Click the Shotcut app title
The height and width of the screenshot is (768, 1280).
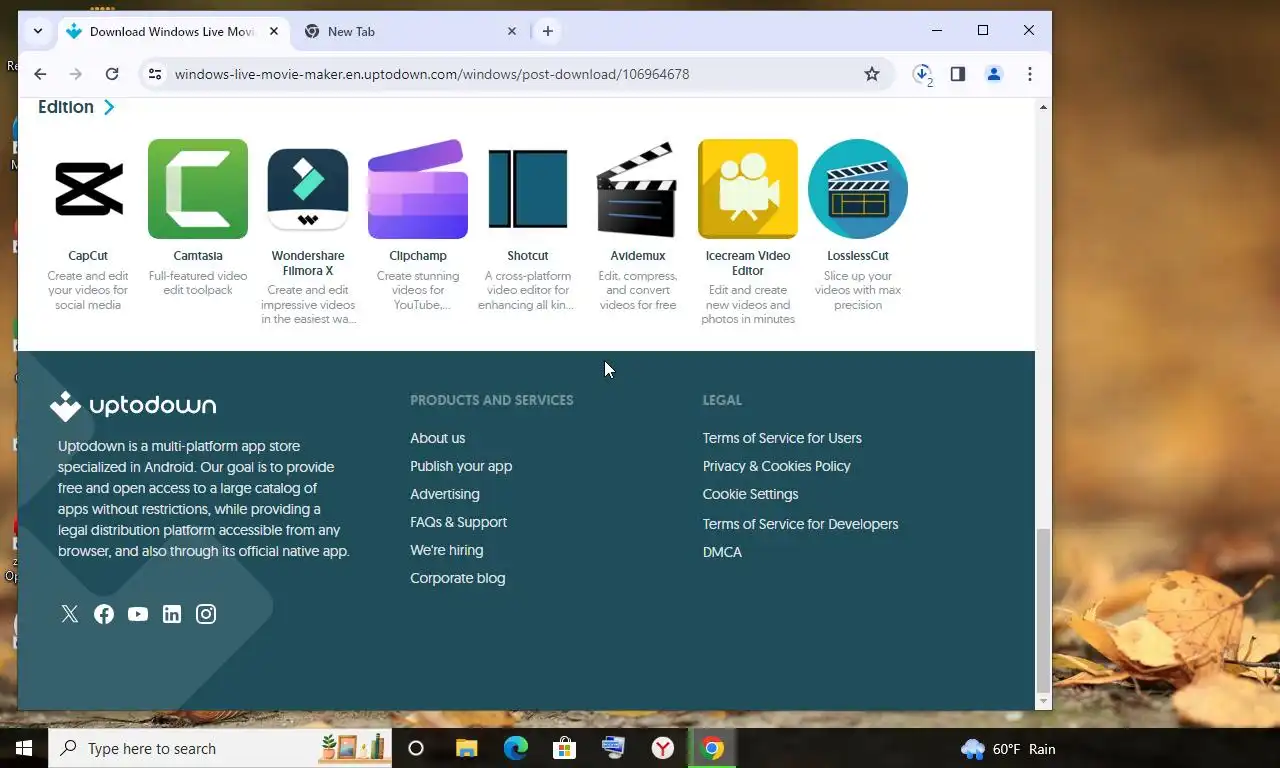(528, 256)
